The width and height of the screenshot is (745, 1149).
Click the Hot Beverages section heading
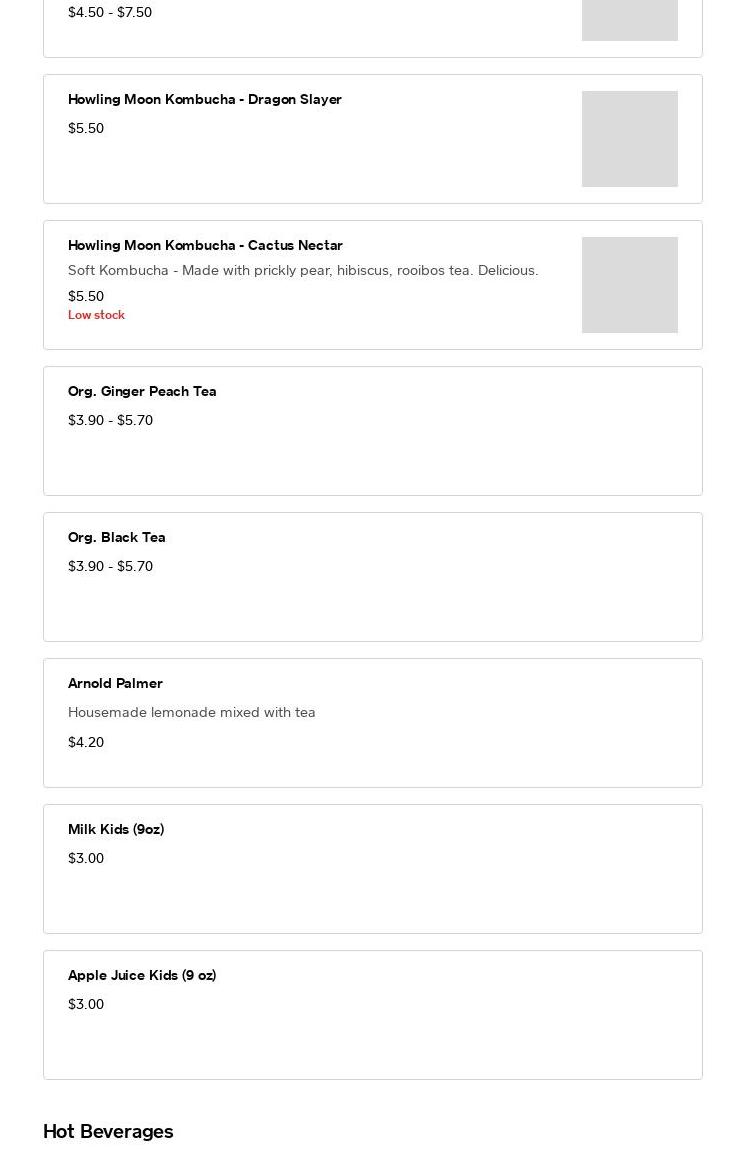click(x=108, y=1132)
